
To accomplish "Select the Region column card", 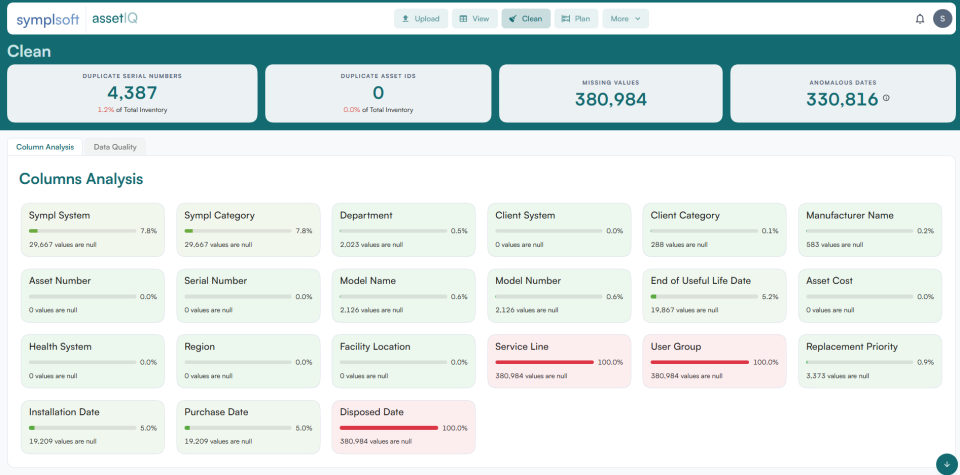I will coord(248,361).
